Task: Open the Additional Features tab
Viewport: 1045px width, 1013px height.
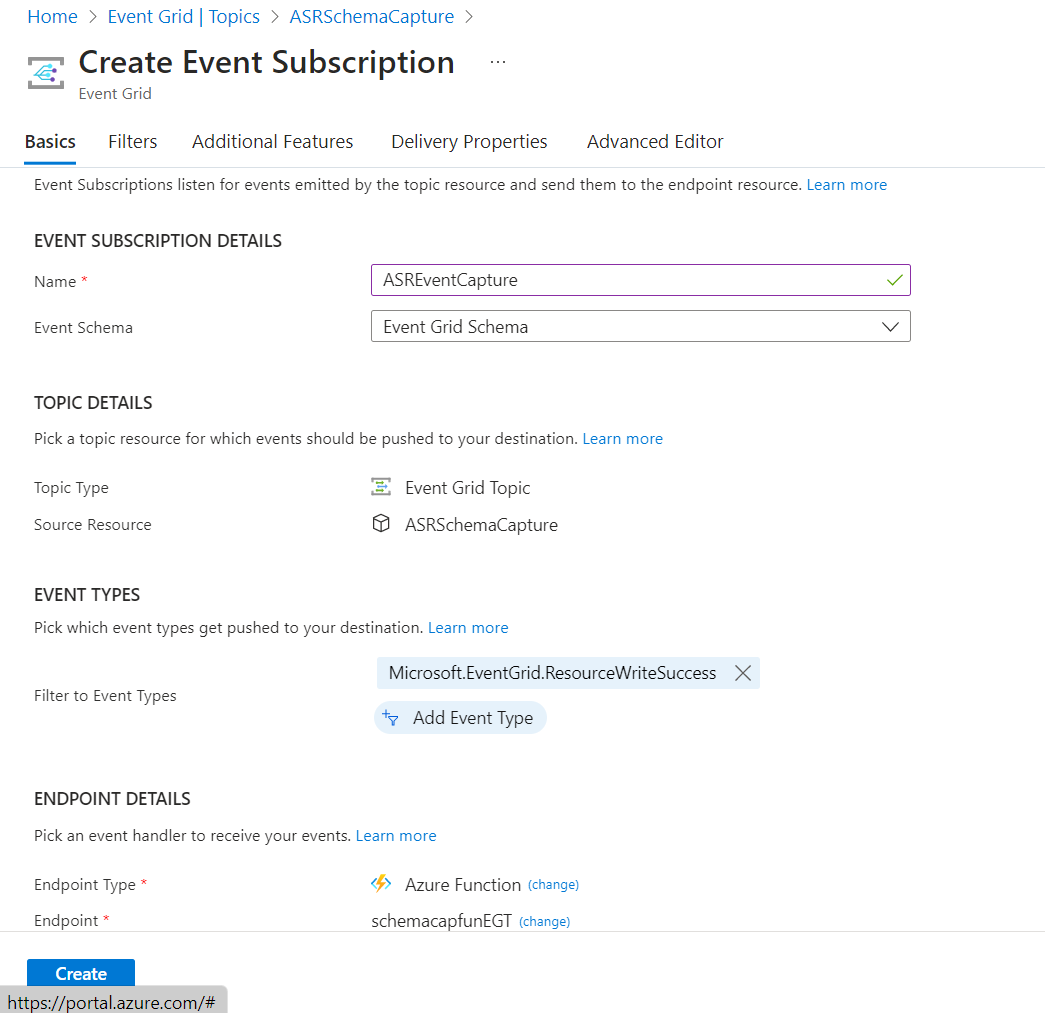Action: coord(272,141)
